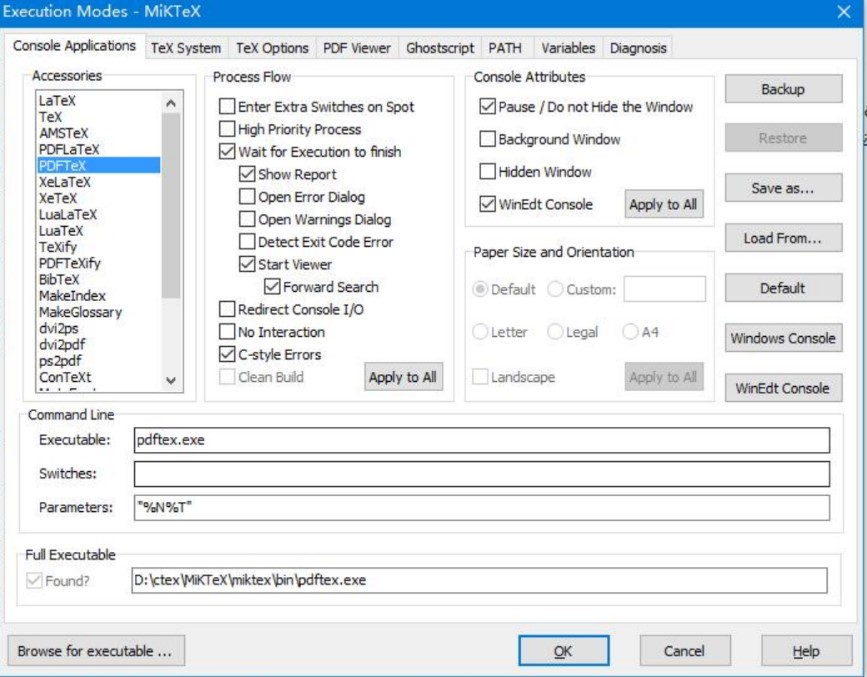The width and height of the screenshot is (867, 677).
Task: Click into the Switches input field
Action: [x=481, y=474]
